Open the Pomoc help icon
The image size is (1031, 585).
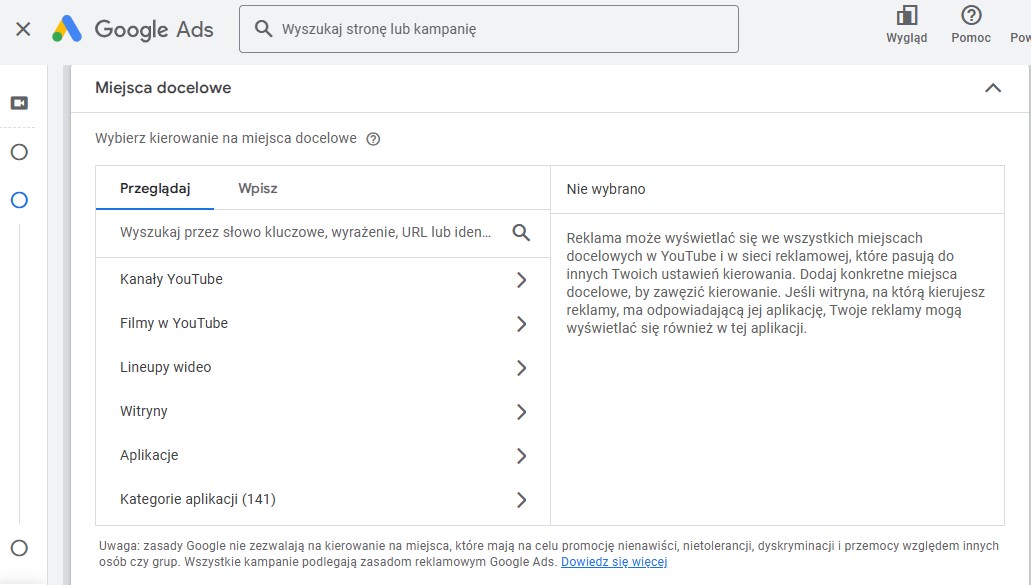[970, 17]
